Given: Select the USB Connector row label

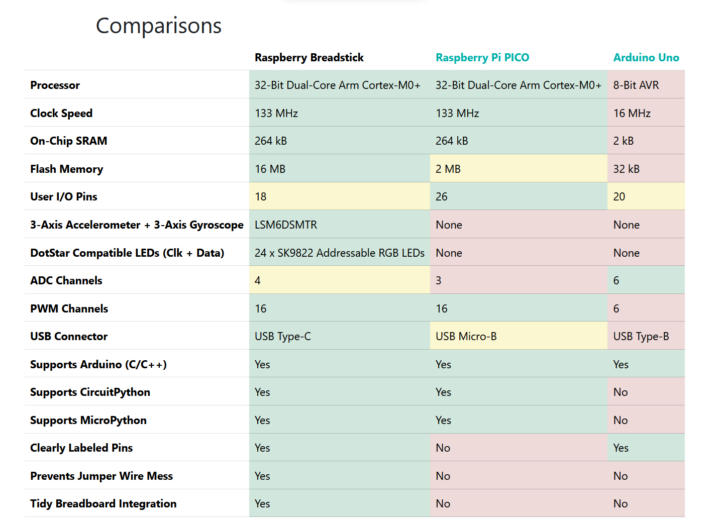Looking at the screenshot, I should (x=68, y=336).
